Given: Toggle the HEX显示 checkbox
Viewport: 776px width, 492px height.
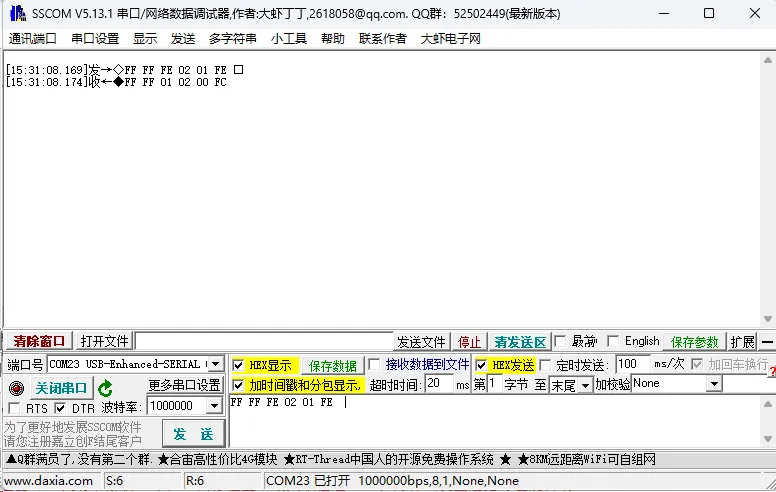Looking at the screenshot, I should coord(238,365).
